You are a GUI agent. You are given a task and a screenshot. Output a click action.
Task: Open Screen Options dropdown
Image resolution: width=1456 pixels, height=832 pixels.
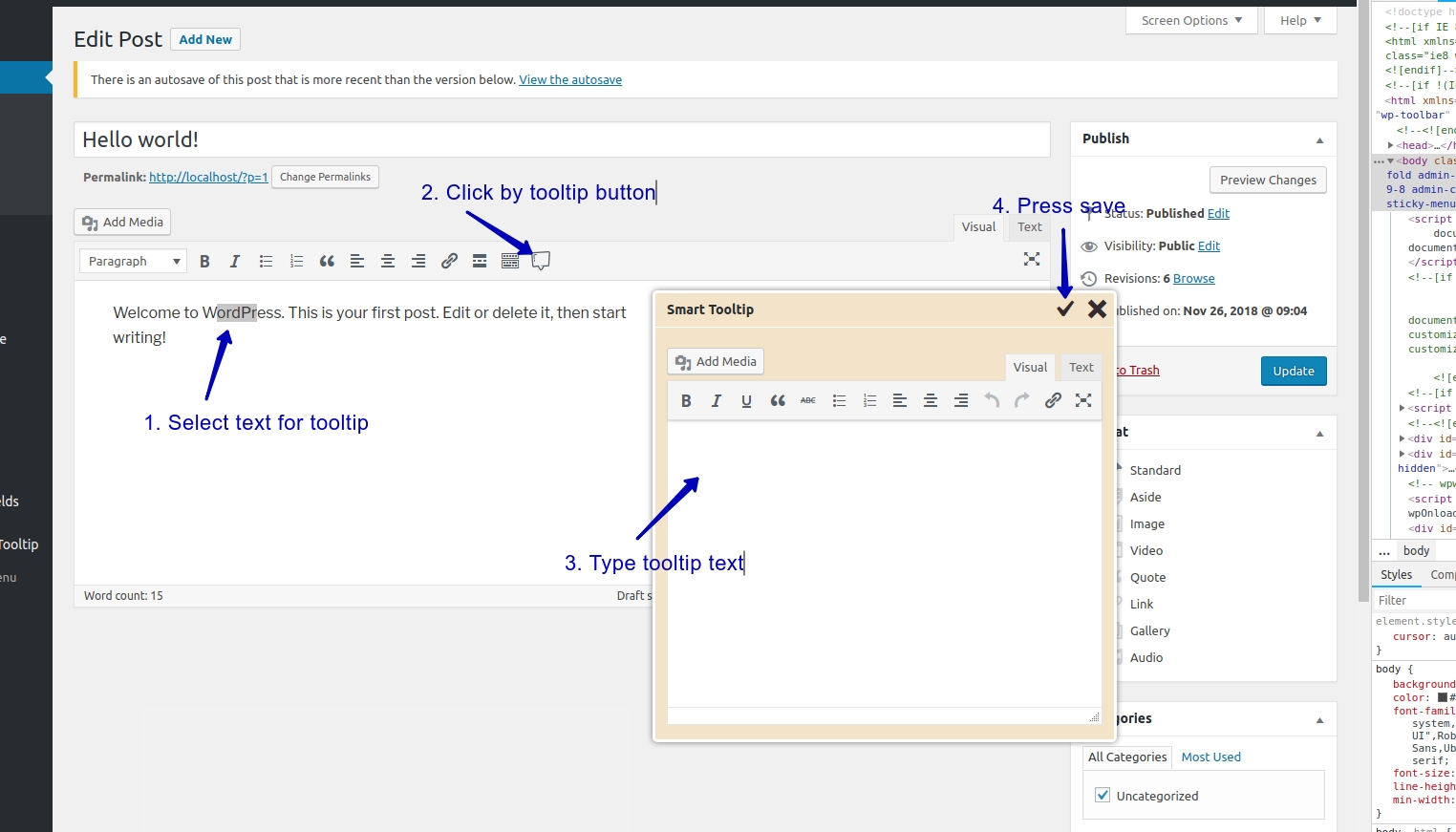(1191, 20)
